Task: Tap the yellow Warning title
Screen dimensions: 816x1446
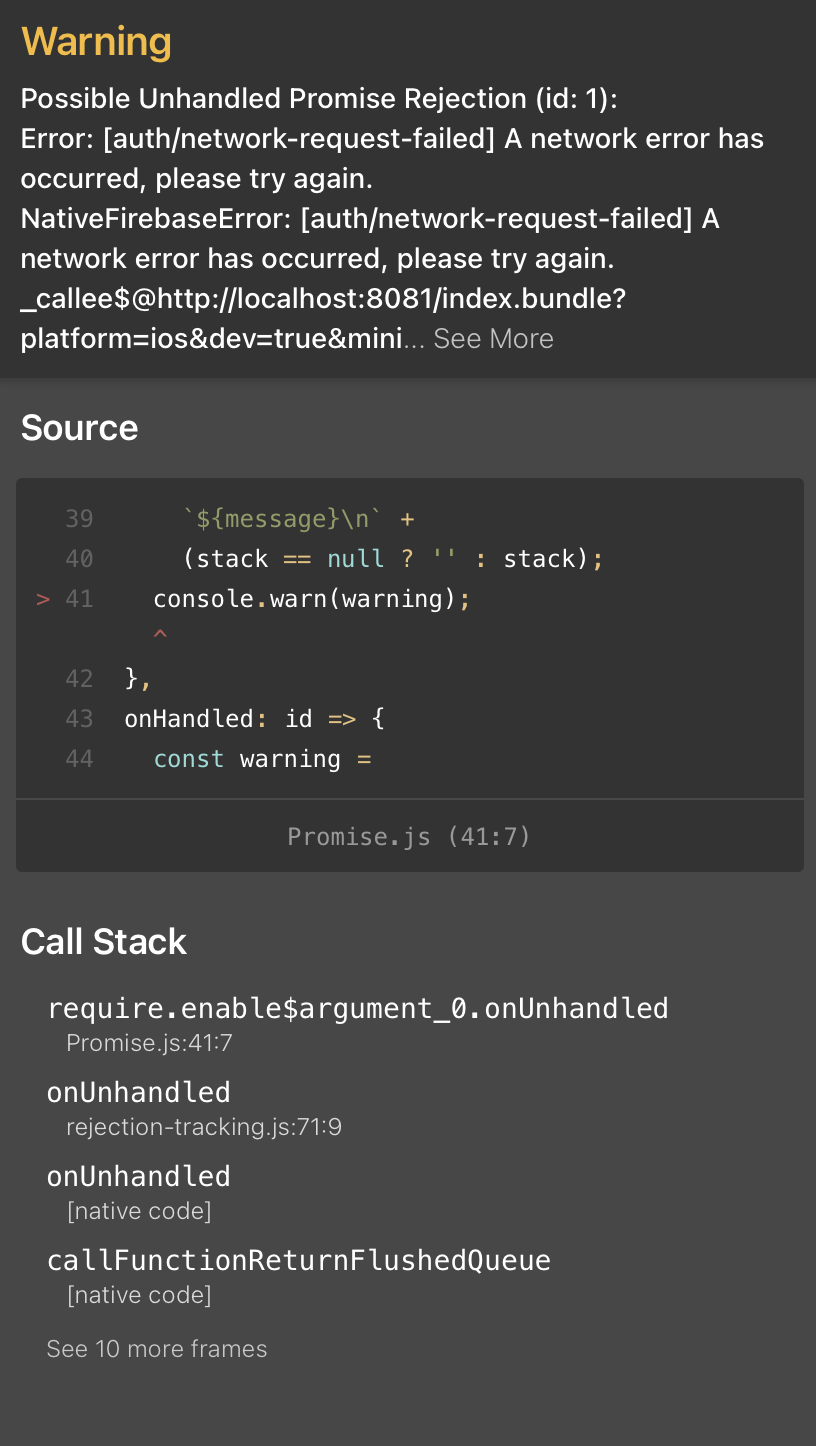Action: (96, 42)
